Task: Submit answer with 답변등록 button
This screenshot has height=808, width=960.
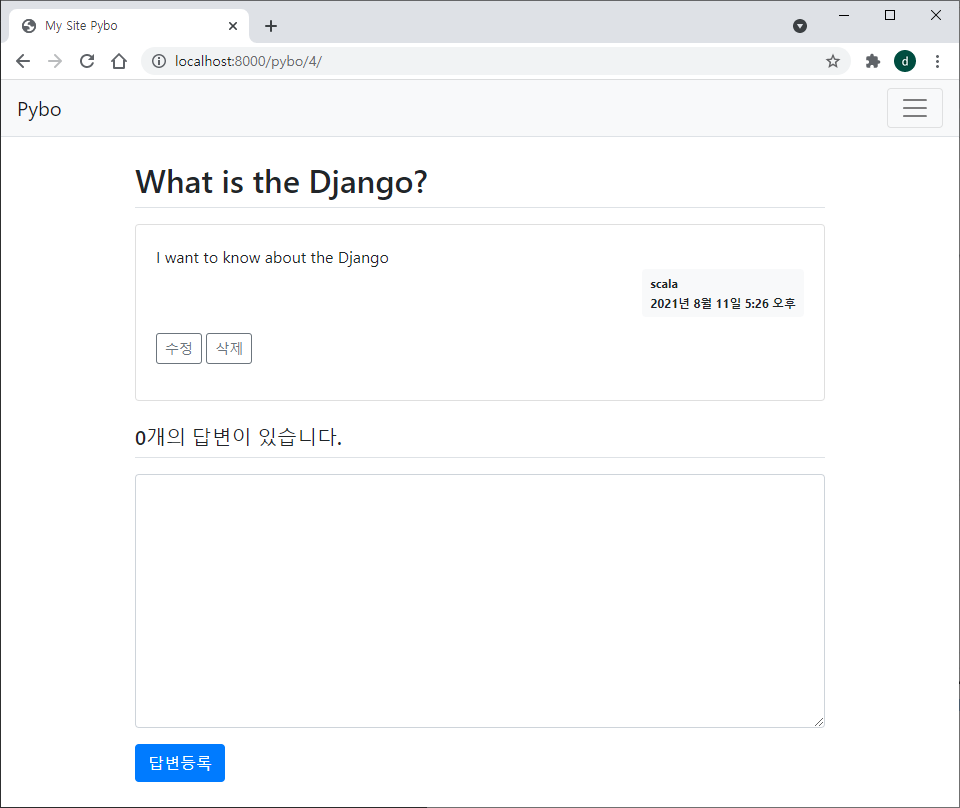Action: coord(180,763)
